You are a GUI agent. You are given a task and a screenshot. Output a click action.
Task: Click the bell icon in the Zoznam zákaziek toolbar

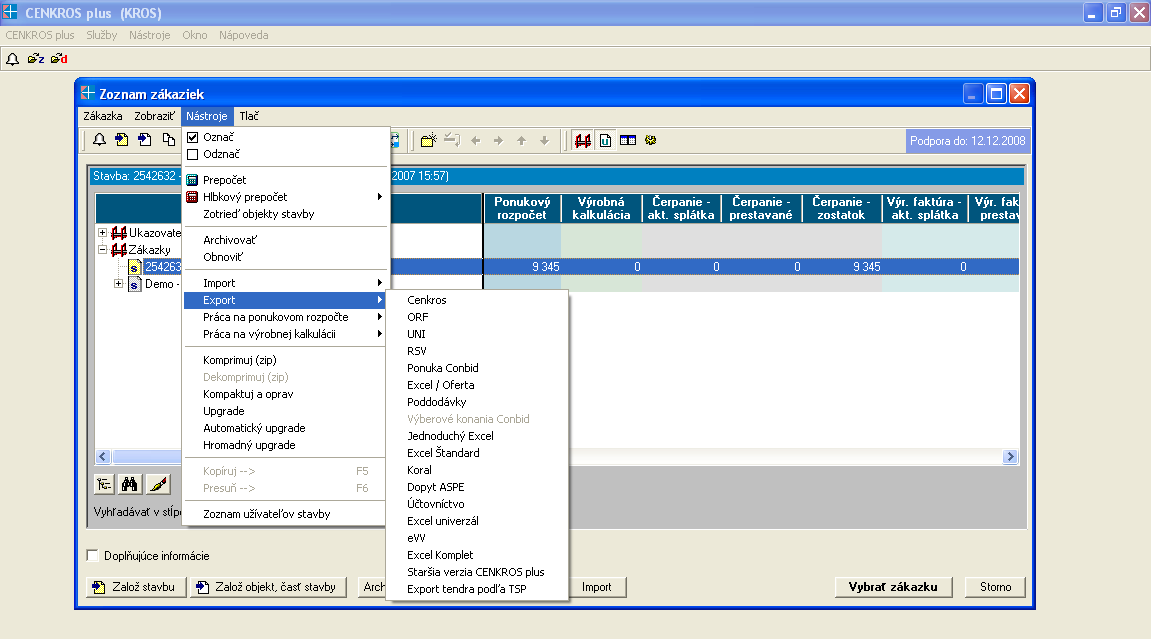(x=99, y=140)
